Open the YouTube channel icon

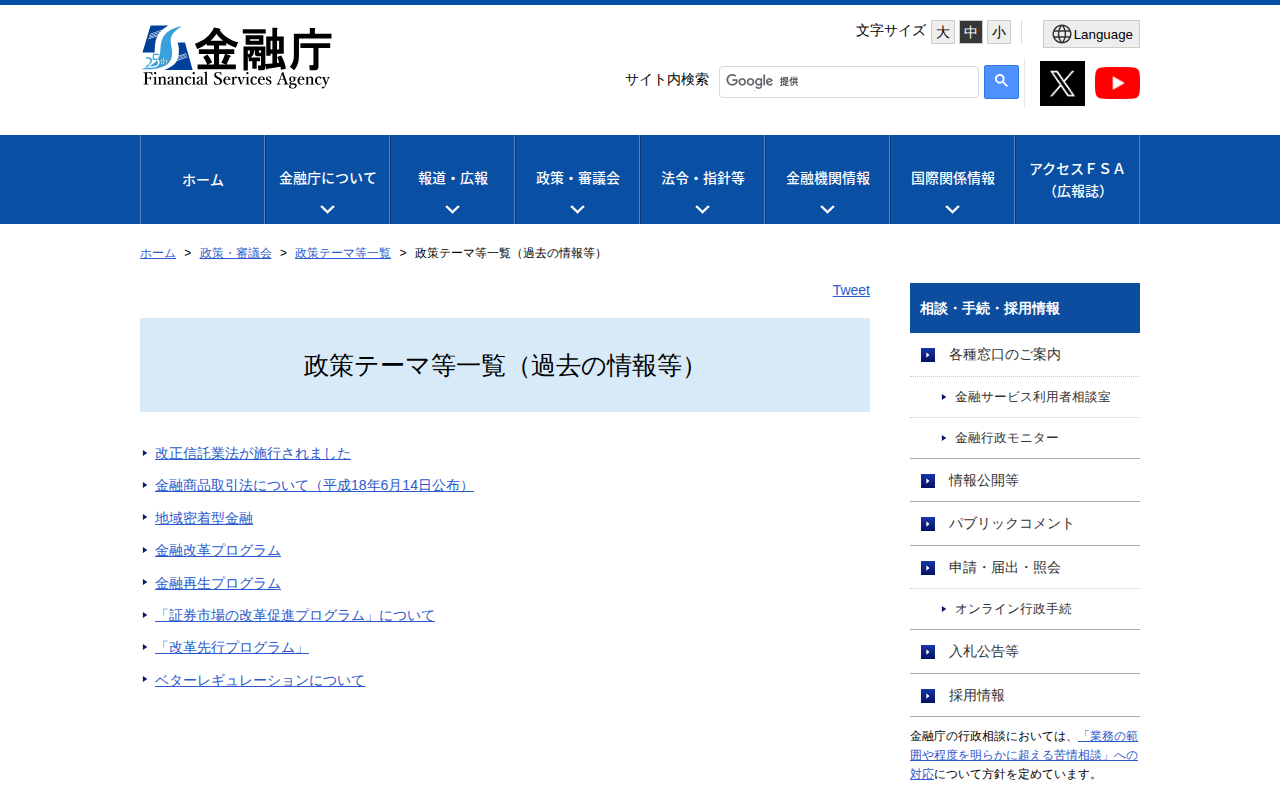pos(1117,83)
